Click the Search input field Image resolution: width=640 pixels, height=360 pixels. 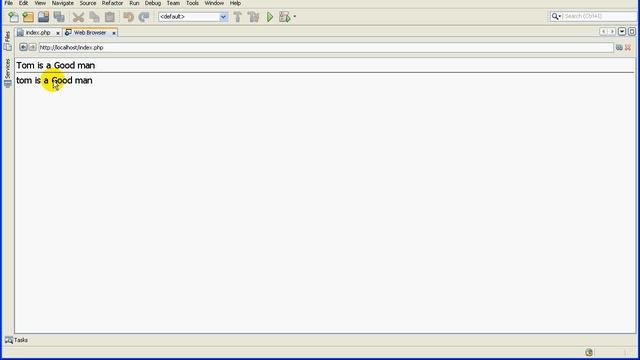pyautogui.click(x=600, y=16)
